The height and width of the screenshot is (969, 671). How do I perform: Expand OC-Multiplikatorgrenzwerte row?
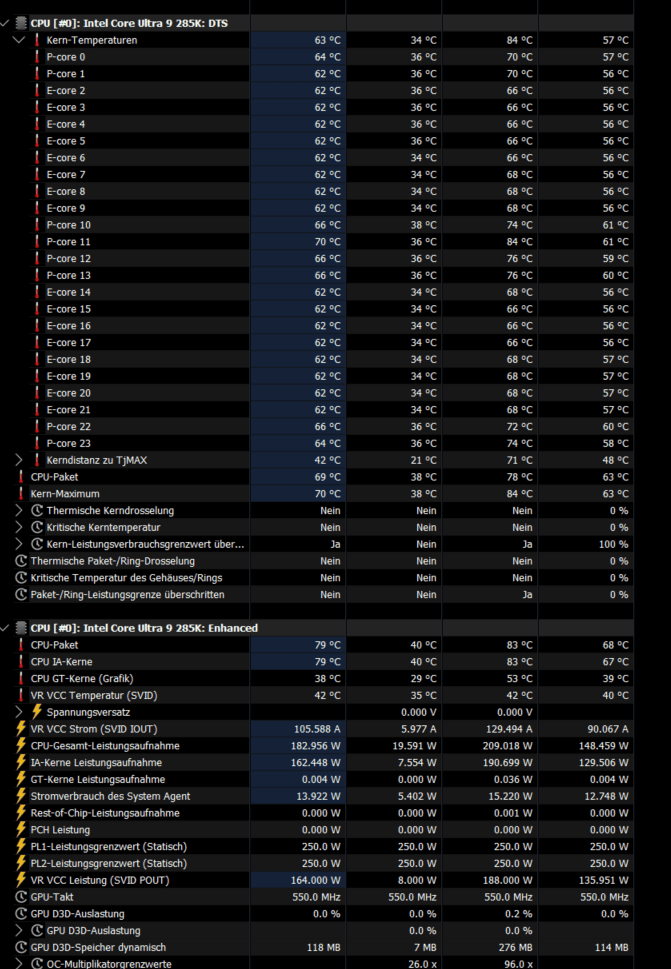(x=19, y=963)
